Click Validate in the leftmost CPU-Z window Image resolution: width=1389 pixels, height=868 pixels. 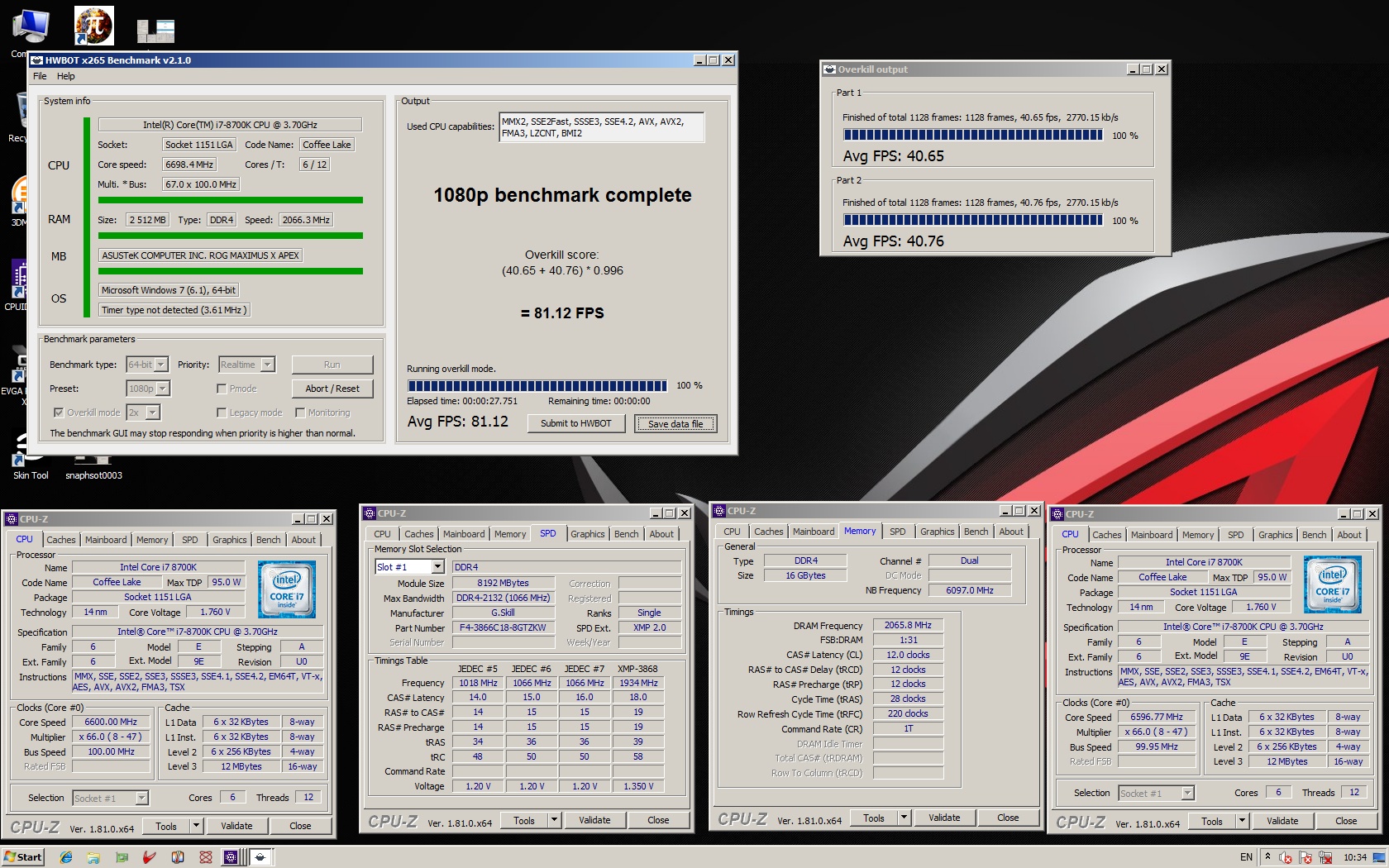click(x=236, y=826)
